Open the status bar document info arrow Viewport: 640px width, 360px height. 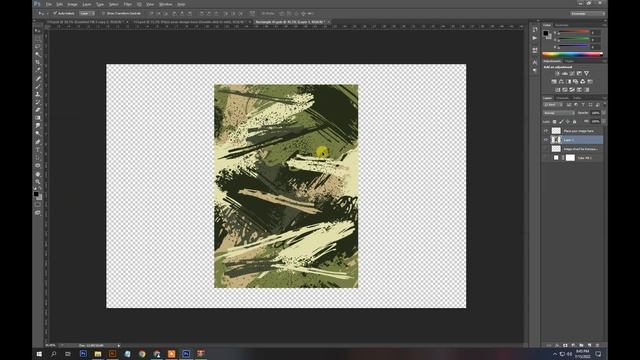tap(119, 345)
